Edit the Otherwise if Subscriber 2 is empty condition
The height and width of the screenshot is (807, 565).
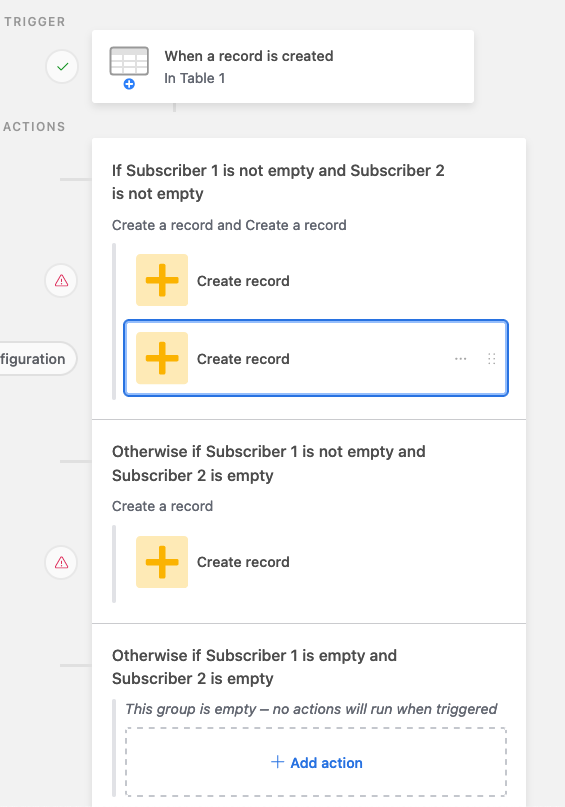pos(269,463)
